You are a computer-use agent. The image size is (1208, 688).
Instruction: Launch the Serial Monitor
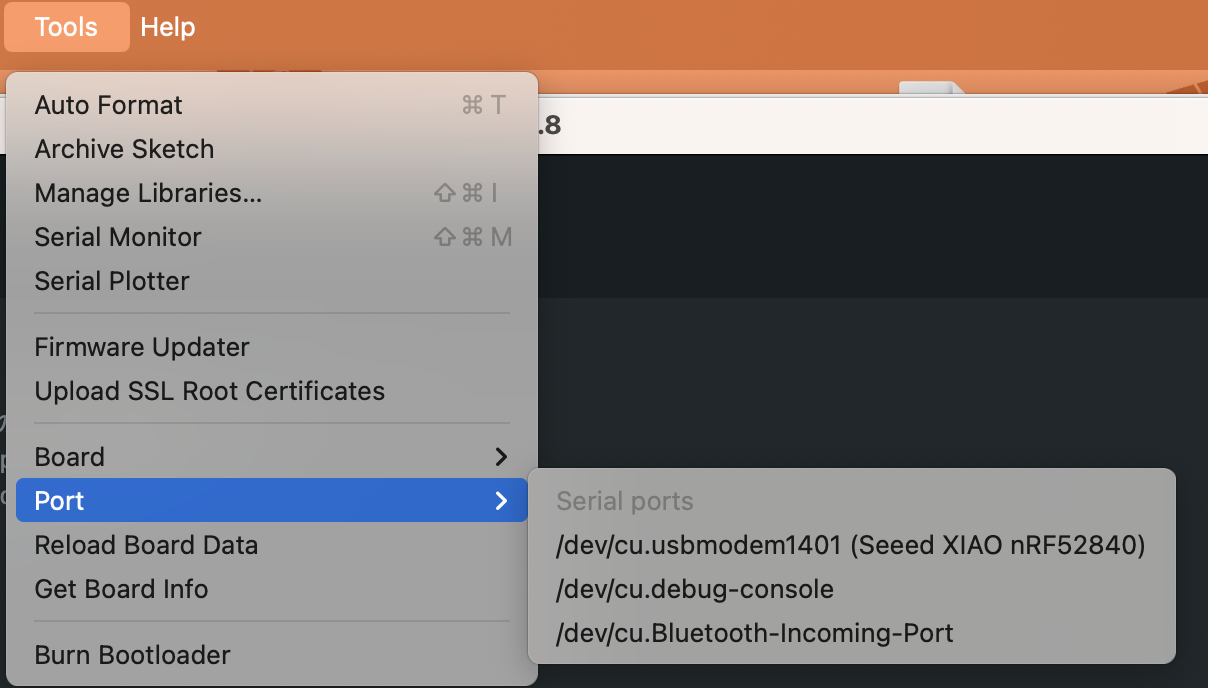coord(118,237)
